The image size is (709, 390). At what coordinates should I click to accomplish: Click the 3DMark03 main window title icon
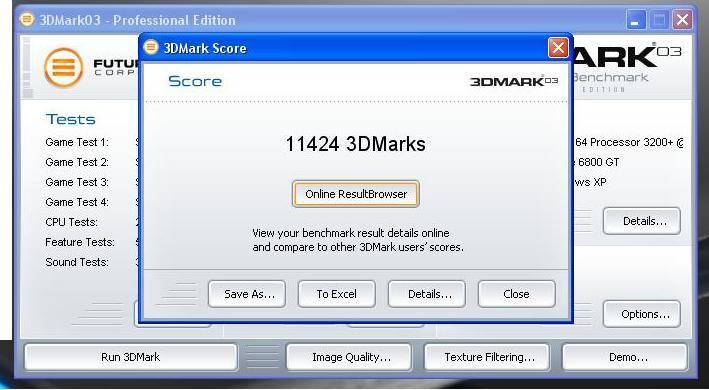(27, 19)
